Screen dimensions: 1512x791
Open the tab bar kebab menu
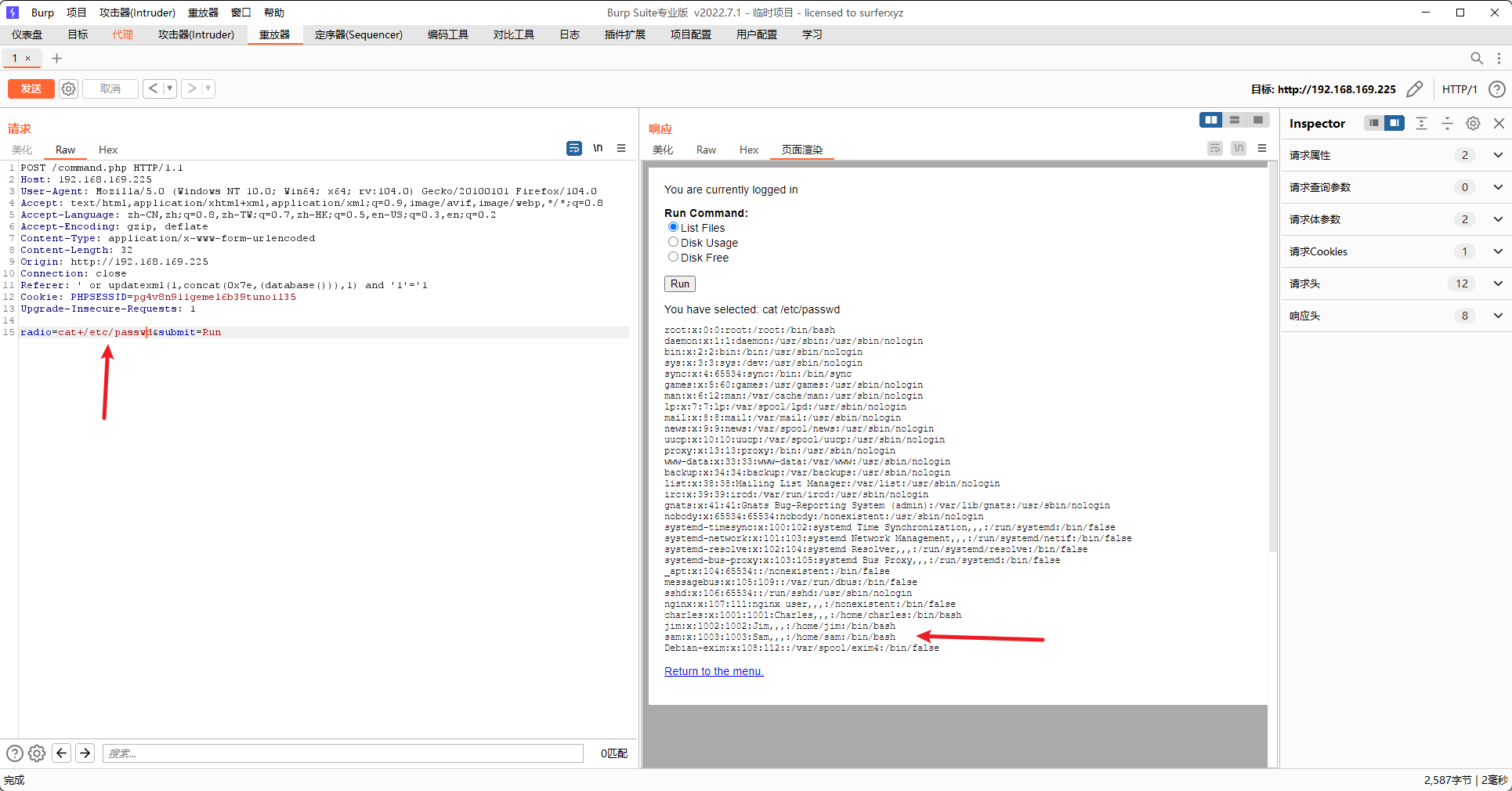click(1499, 58)
